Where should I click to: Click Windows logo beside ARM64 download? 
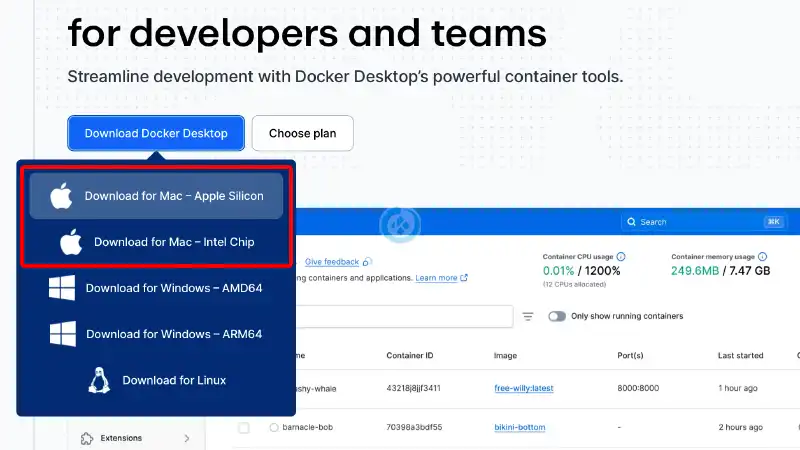coord(63,334)
